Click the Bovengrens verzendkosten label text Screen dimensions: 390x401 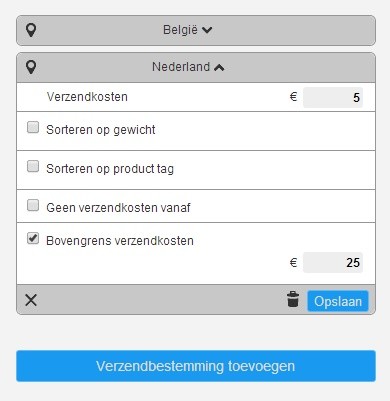(120, 241)
